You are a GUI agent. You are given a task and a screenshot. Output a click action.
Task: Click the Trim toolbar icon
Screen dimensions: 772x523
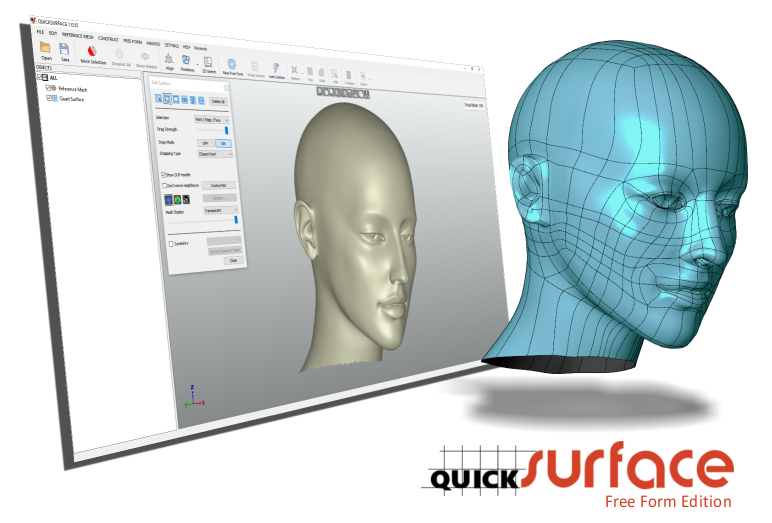click(x=310, y=71)
